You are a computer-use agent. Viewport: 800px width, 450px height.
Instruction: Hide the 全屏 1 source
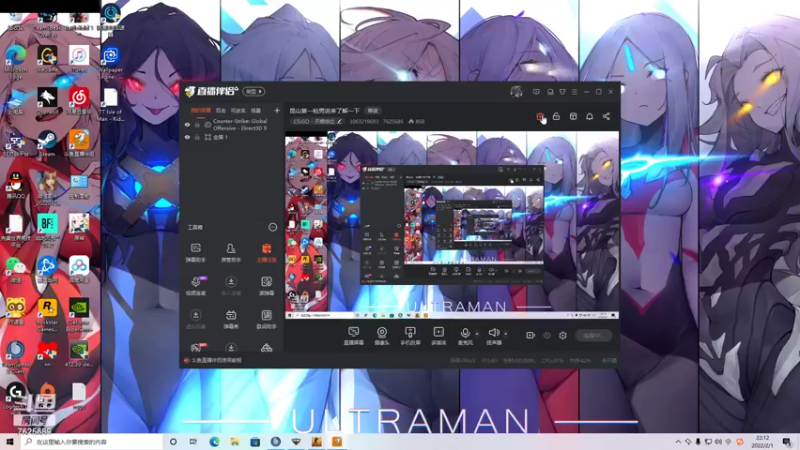pos(187,137)
